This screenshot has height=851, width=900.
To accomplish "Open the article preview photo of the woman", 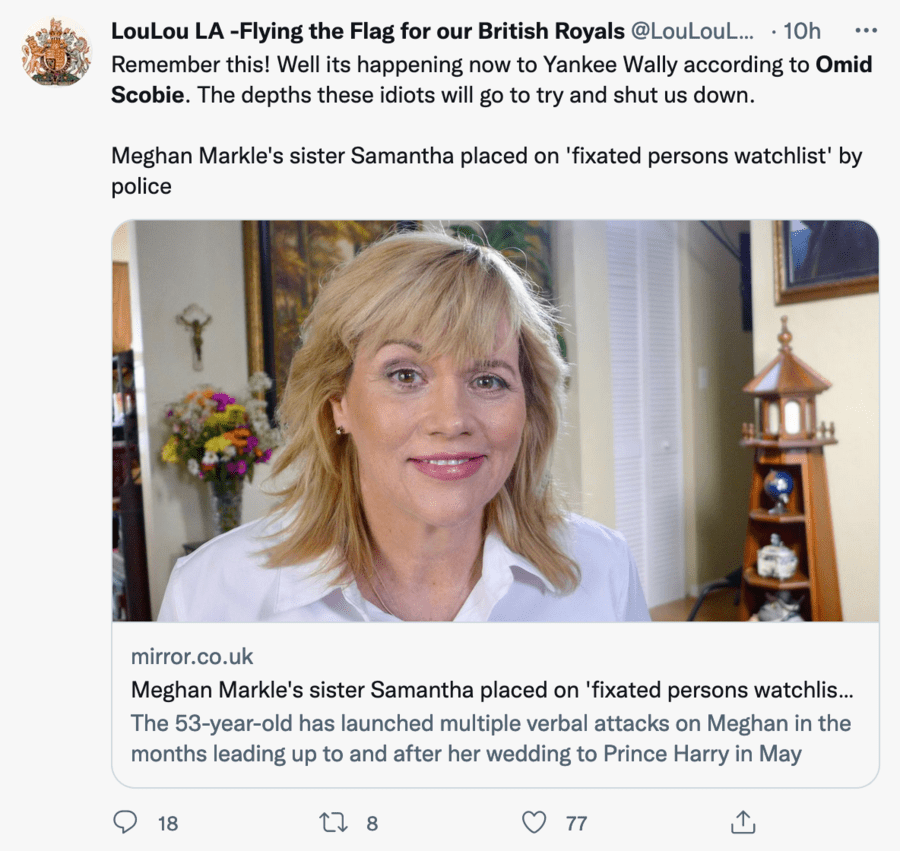I will point(495,420).
